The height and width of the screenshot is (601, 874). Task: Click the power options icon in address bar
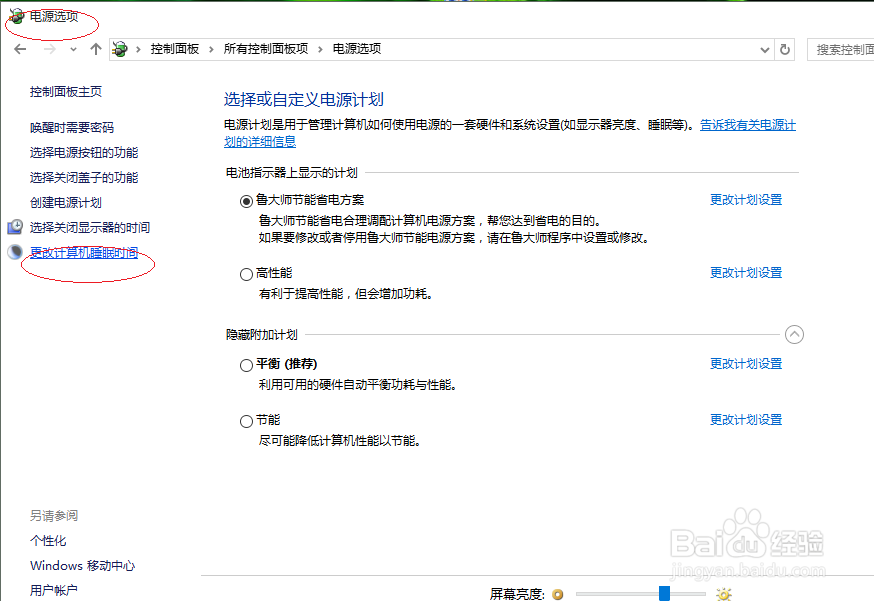[120, 49]
